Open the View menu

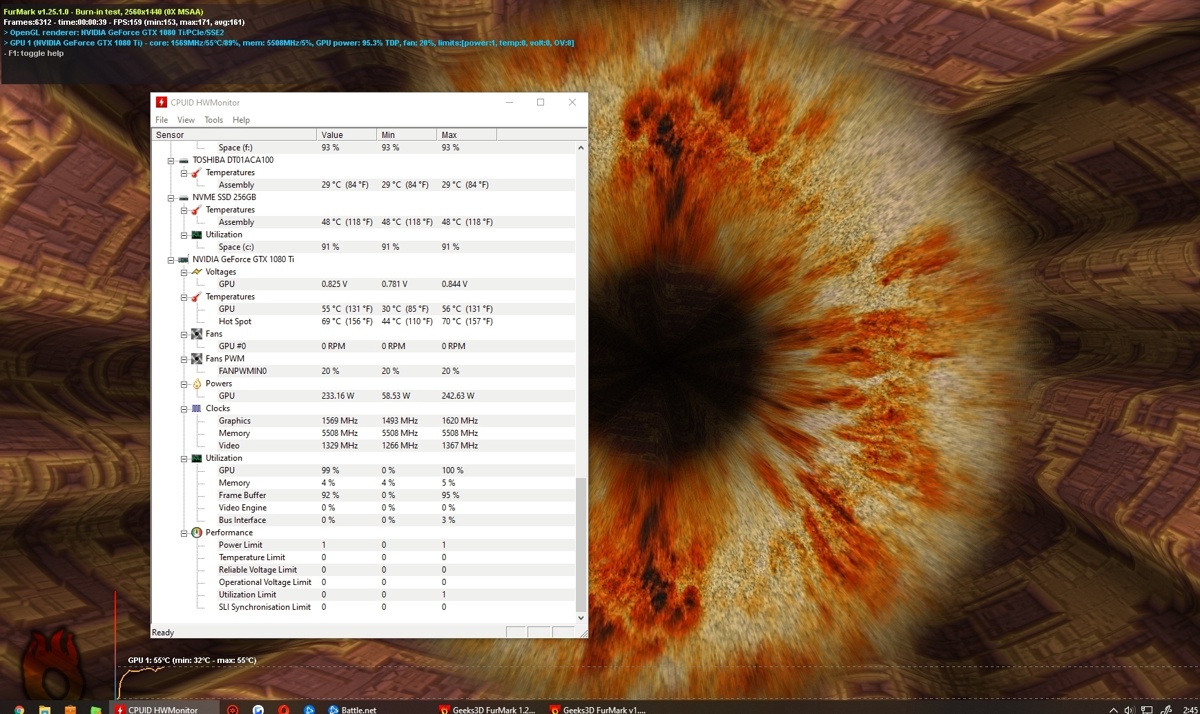186,120
